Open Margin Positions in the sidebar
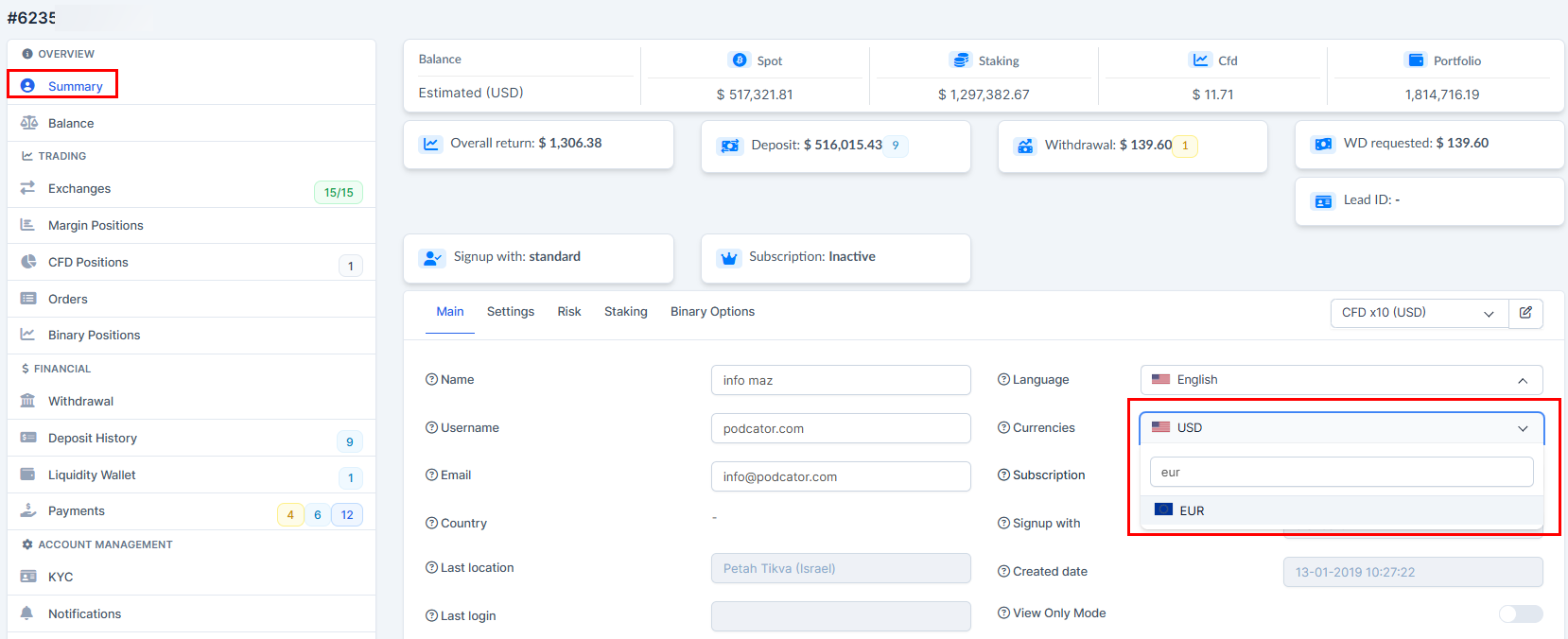This screenshot has width=1568, height=639. point(96,225)
